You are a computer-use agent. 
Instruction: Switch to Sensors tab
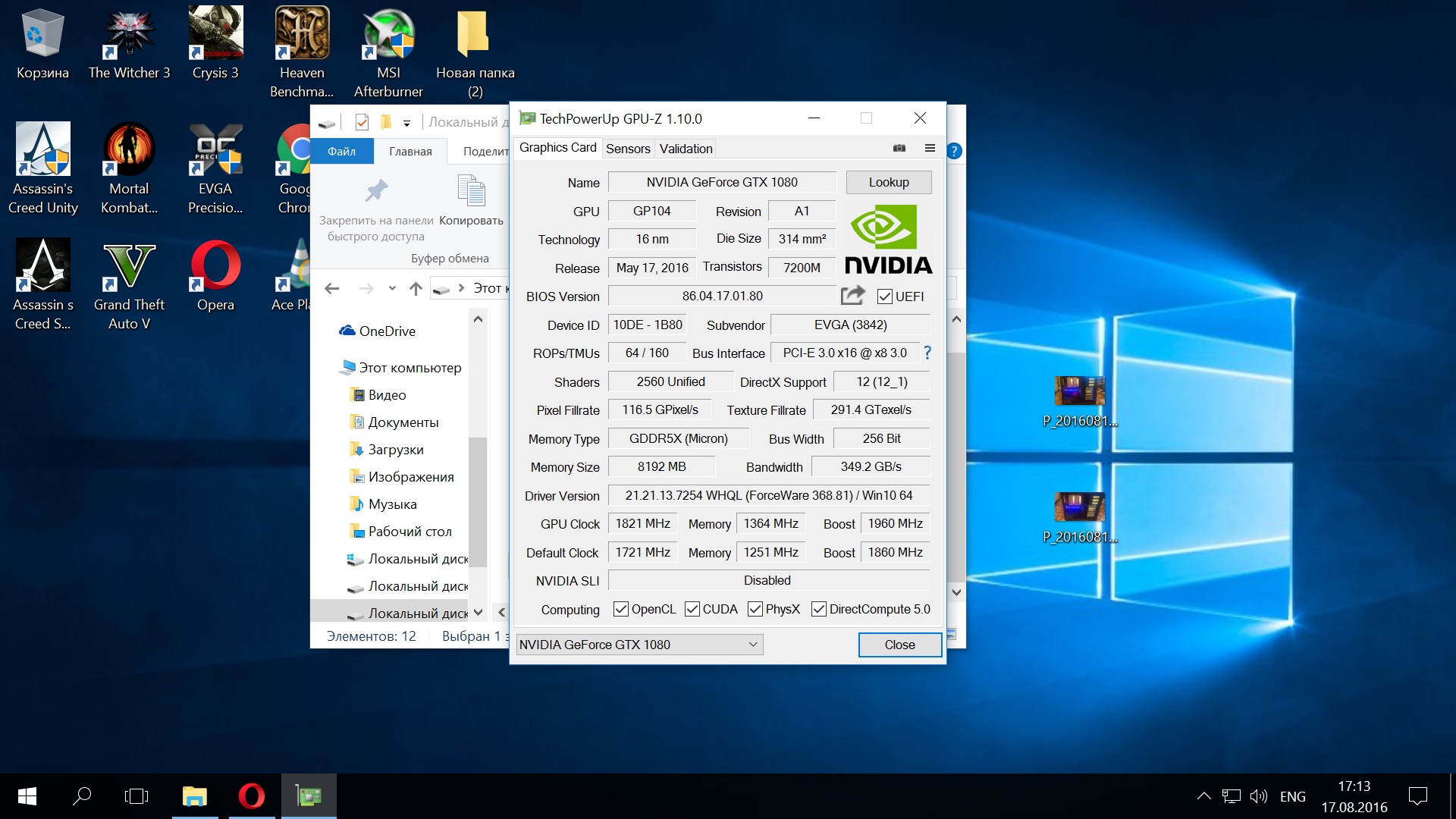coord(628,149)
